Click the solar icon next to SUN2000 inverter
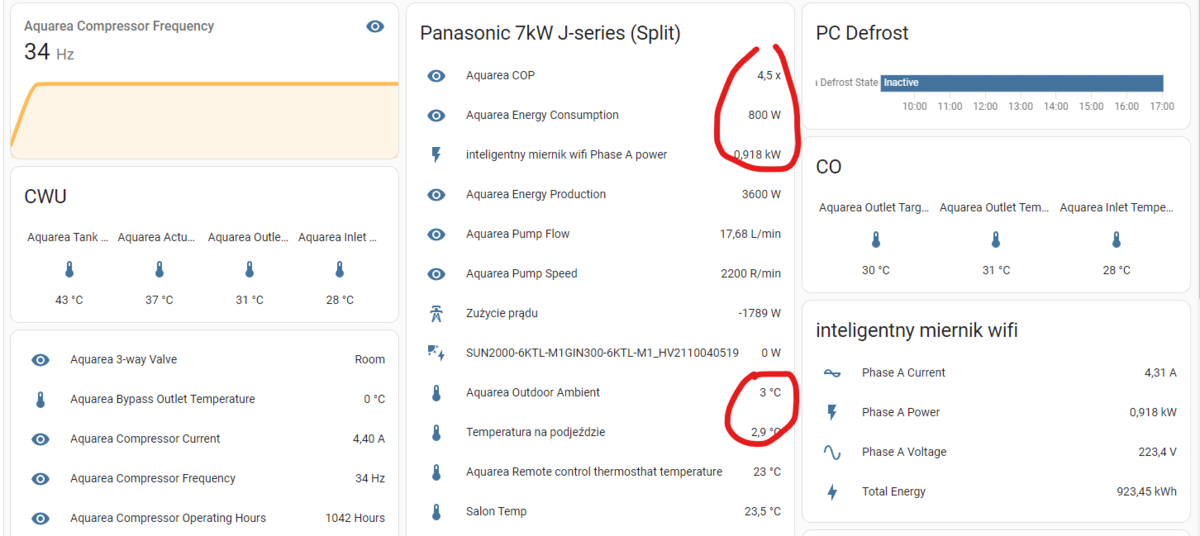The width and height of the screenshot is (1200, 536). (x=436, y=352)
